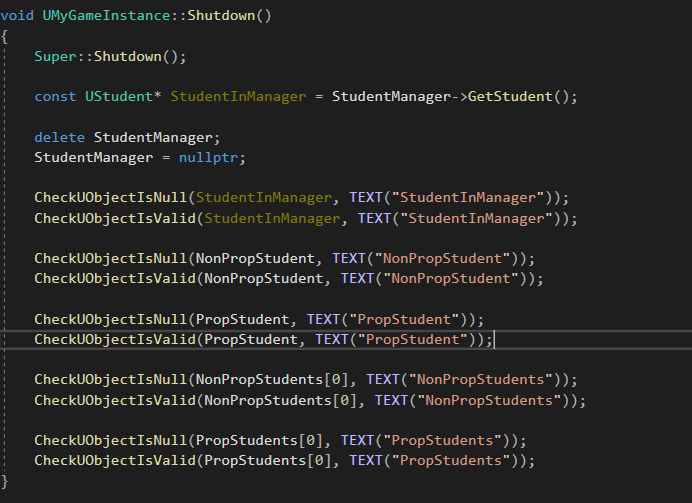Screen dimensions: 692x503
Task: Click the StudentInManager variable declaration
Action: (238, 97)
